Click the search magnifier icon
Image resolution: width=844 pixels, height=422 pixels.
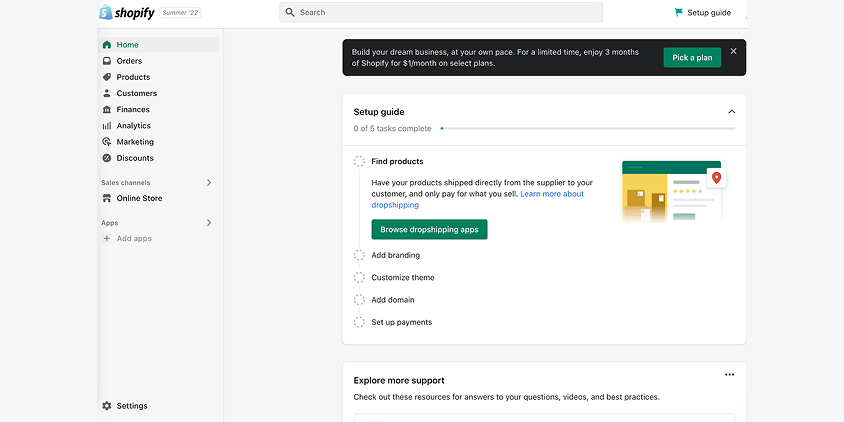290,12
